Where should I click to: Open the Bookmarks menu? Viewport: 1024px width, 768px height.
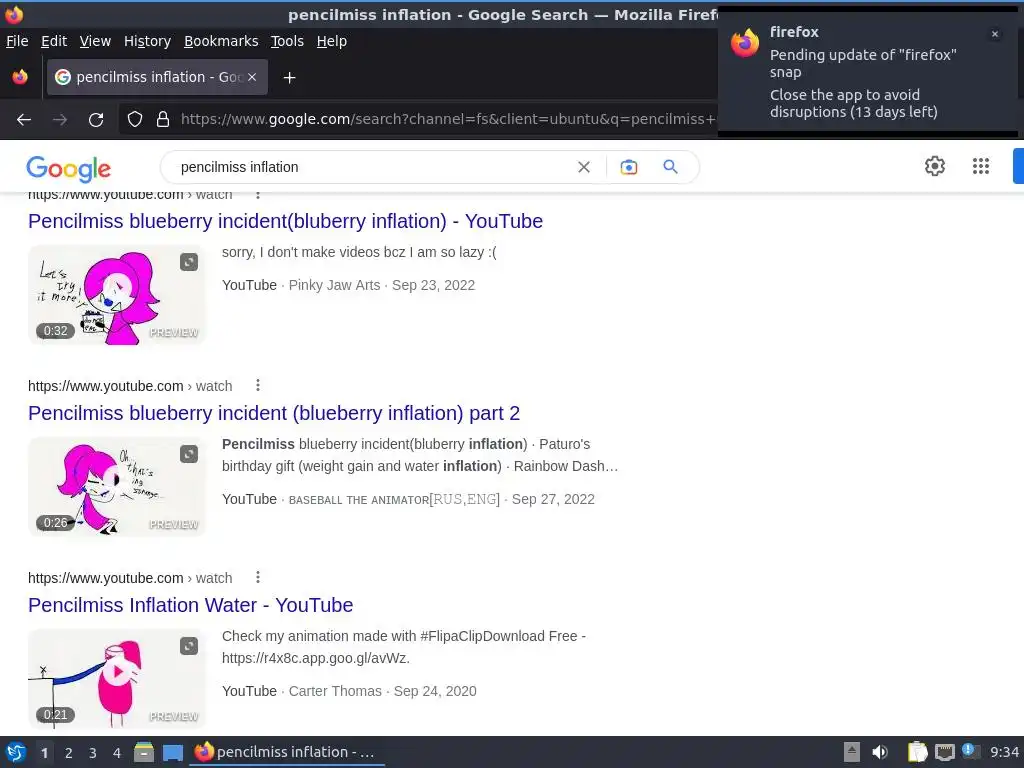(x=221, y=41)
